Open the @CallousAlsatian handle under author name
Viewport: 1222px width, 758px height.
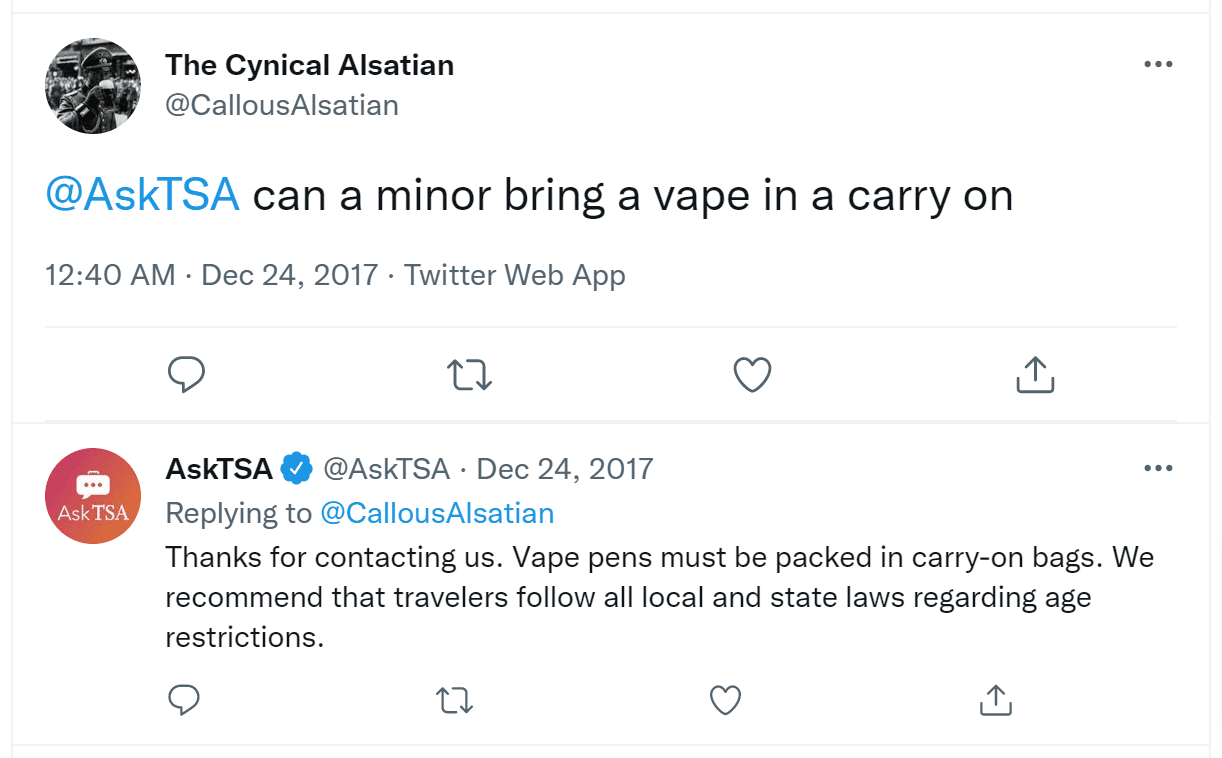tap(282, 105)
